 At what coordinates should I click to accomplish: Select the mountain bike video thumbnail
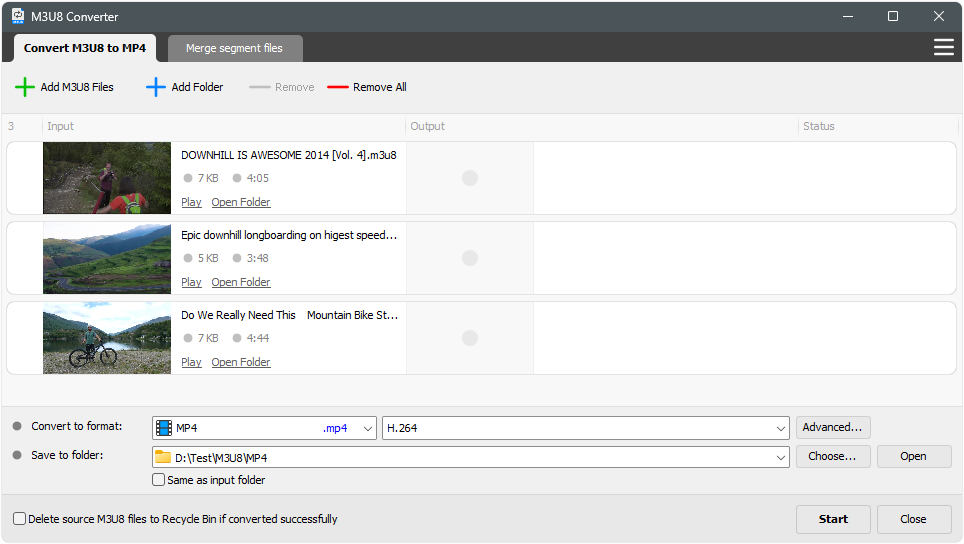[x=107, y=338]
